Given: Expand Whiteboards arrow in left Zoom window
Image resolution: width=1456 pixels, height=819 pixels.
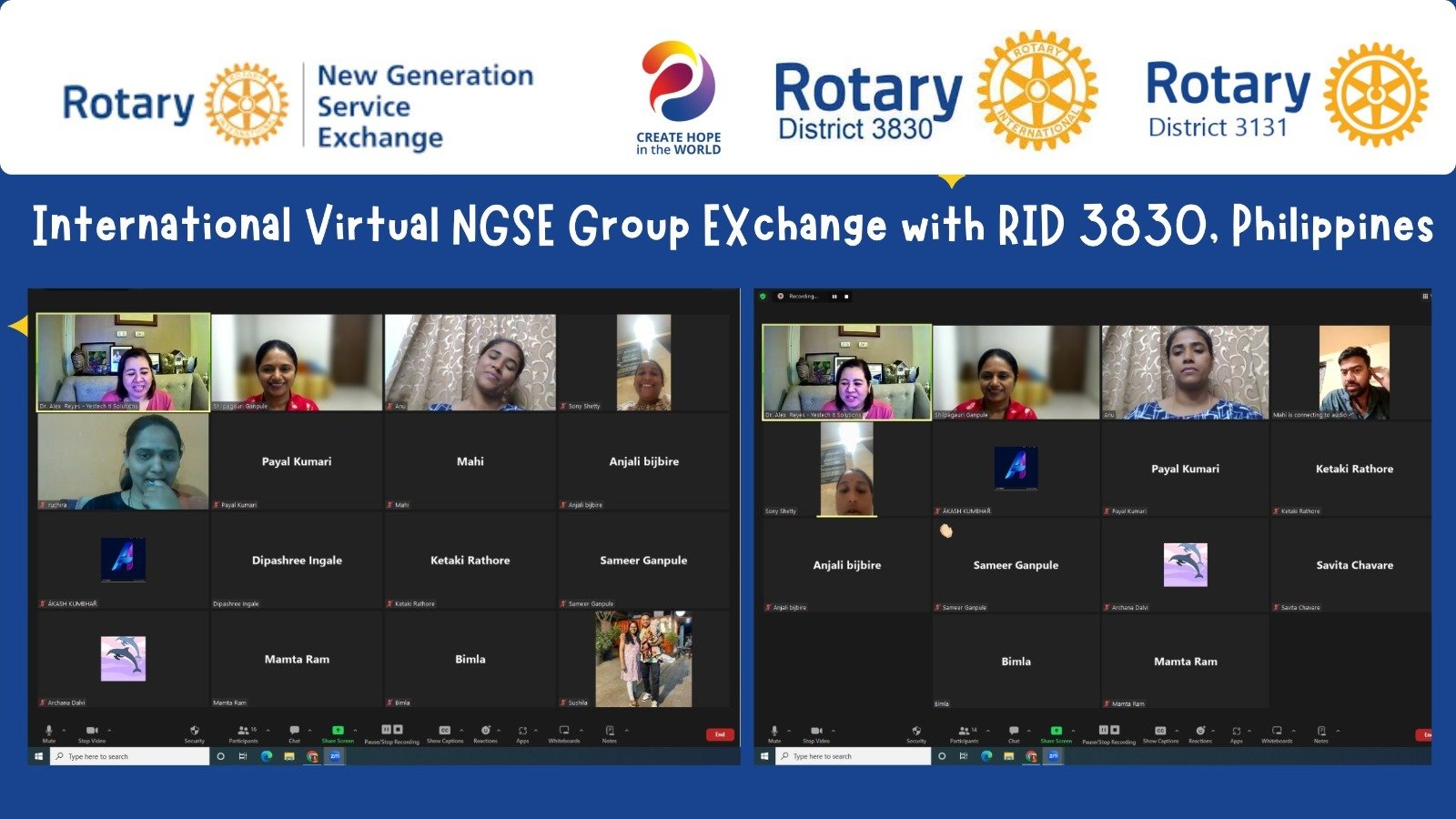Looking at the screenshot, I should click(581, 730).
